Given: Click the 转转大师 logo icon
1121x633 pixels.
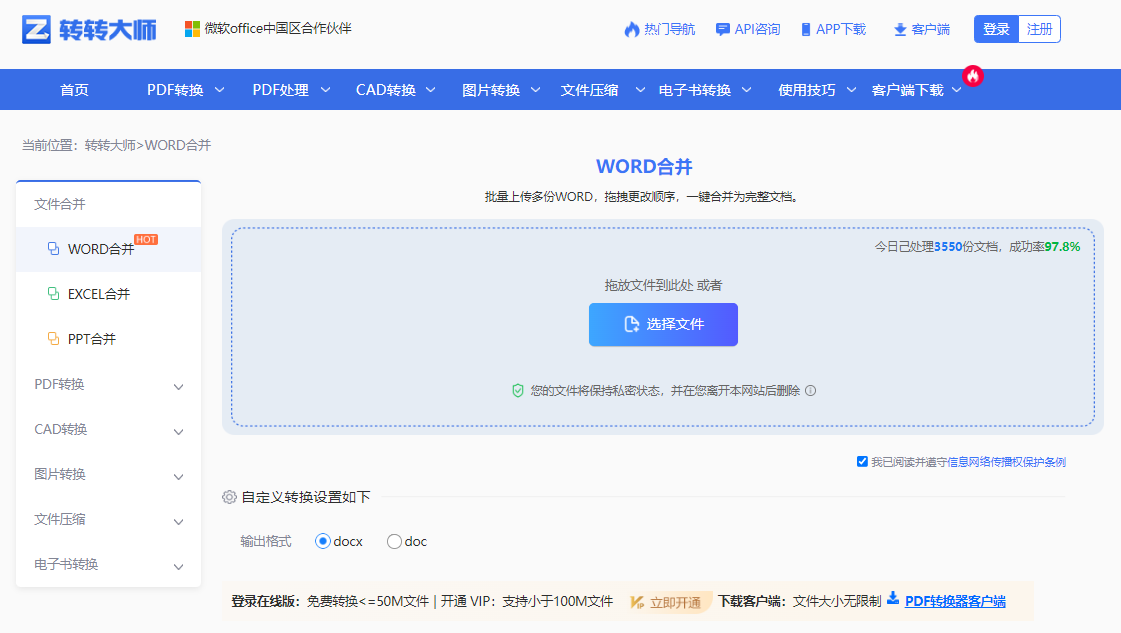Looking at the screenshot, I should [36, 29].
